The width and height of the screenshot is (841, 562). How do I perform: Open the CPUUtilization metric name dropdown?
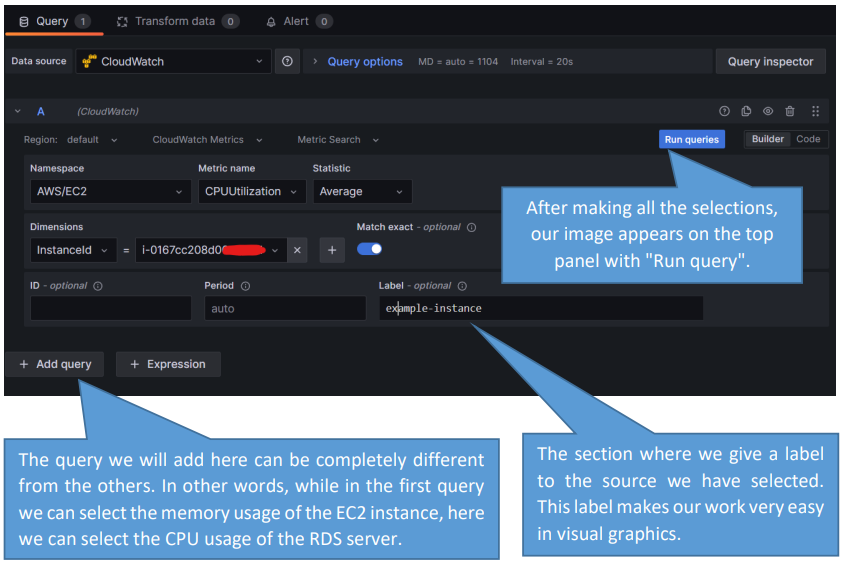coord(252,191)
